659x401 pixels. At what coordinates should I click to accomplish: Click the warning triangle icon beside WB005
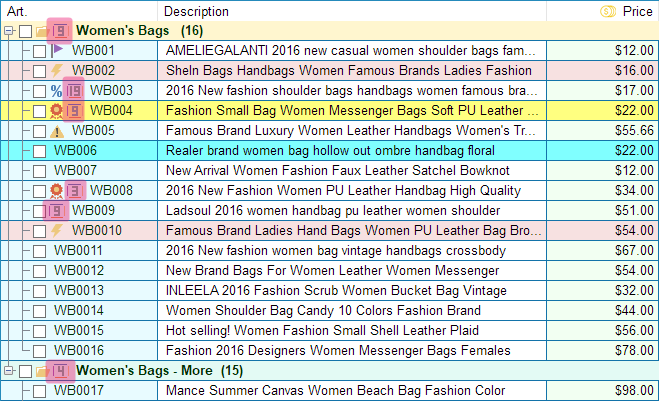(x=56, y=130)
